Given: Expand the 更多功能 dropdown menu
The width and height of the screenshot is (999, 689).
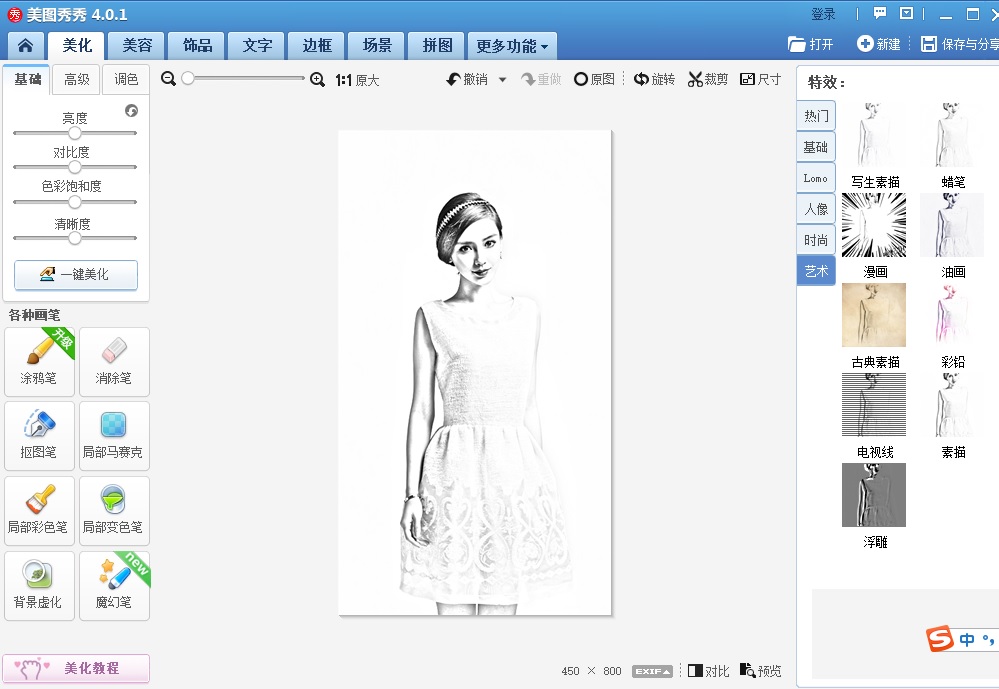Looking at the screenshot, I should 512,46.
